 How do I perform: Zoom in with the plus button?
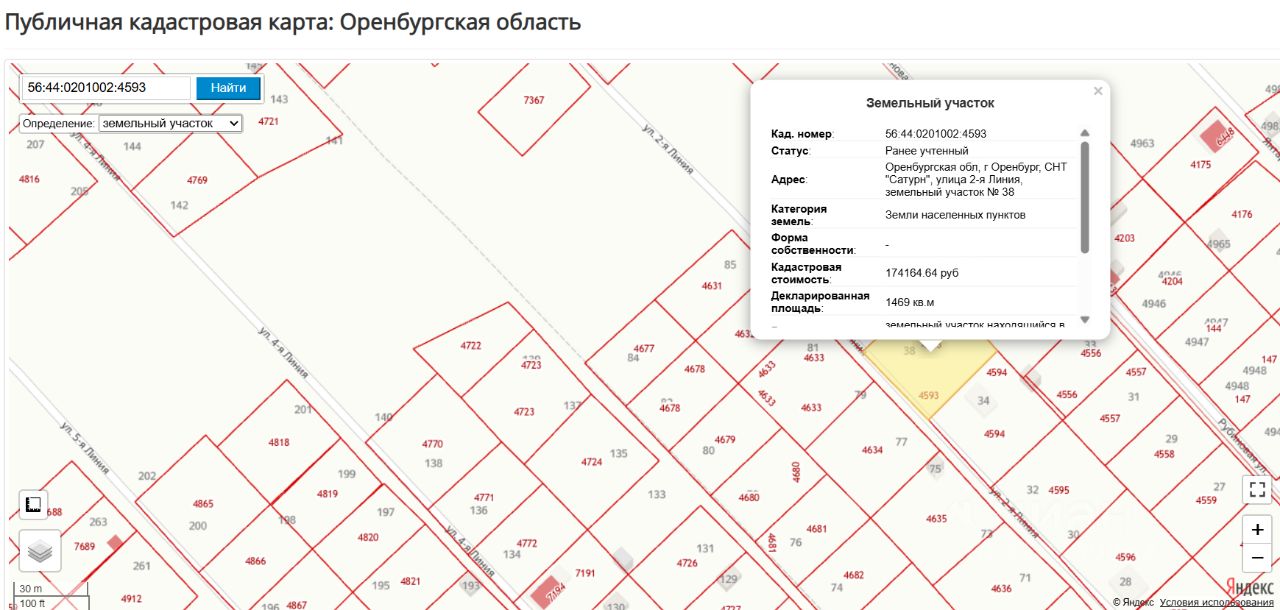(1257, 530)
